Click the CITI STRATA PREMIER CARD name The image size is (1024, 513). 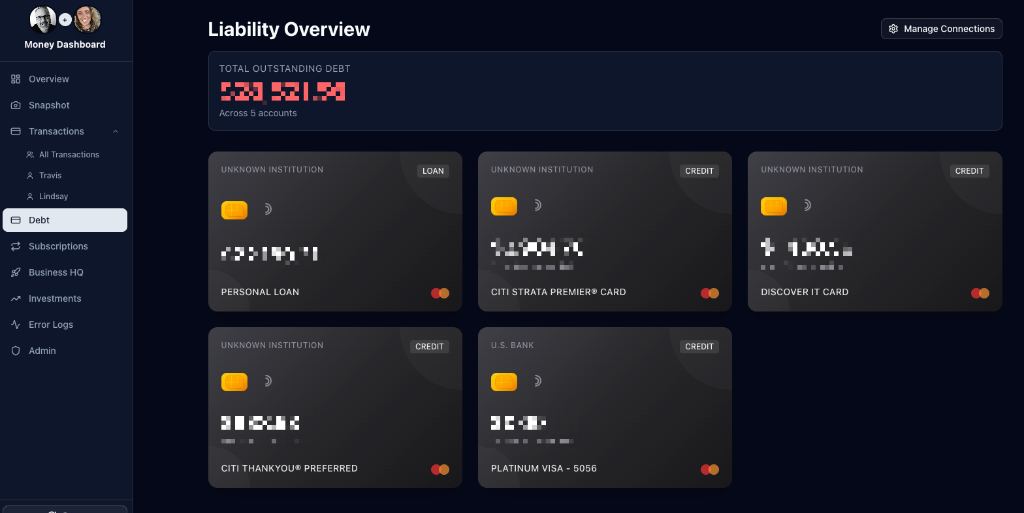tap(558, 292)
